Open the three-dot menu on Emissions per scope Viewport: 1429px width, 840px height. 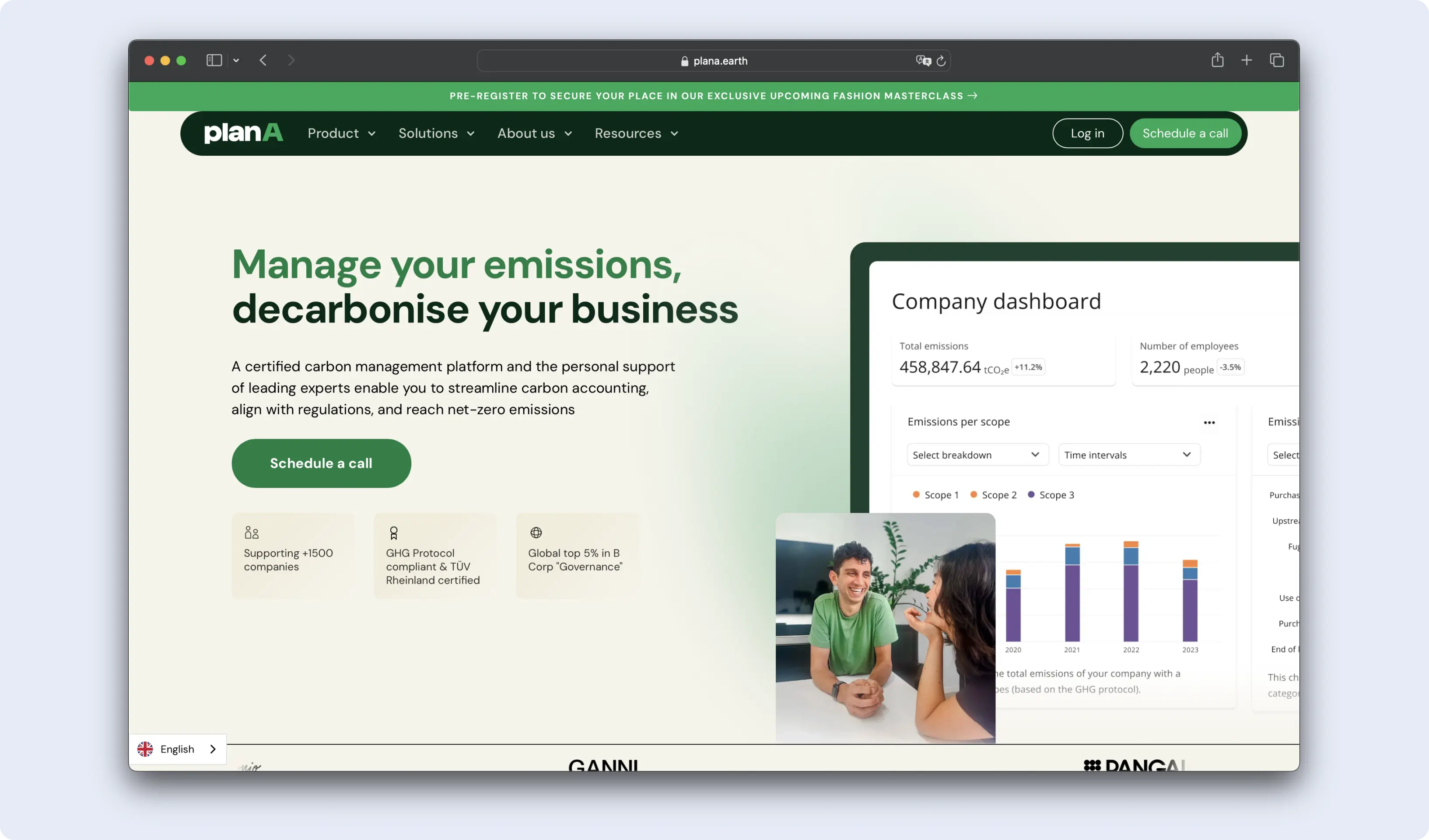click(1209, 423)
